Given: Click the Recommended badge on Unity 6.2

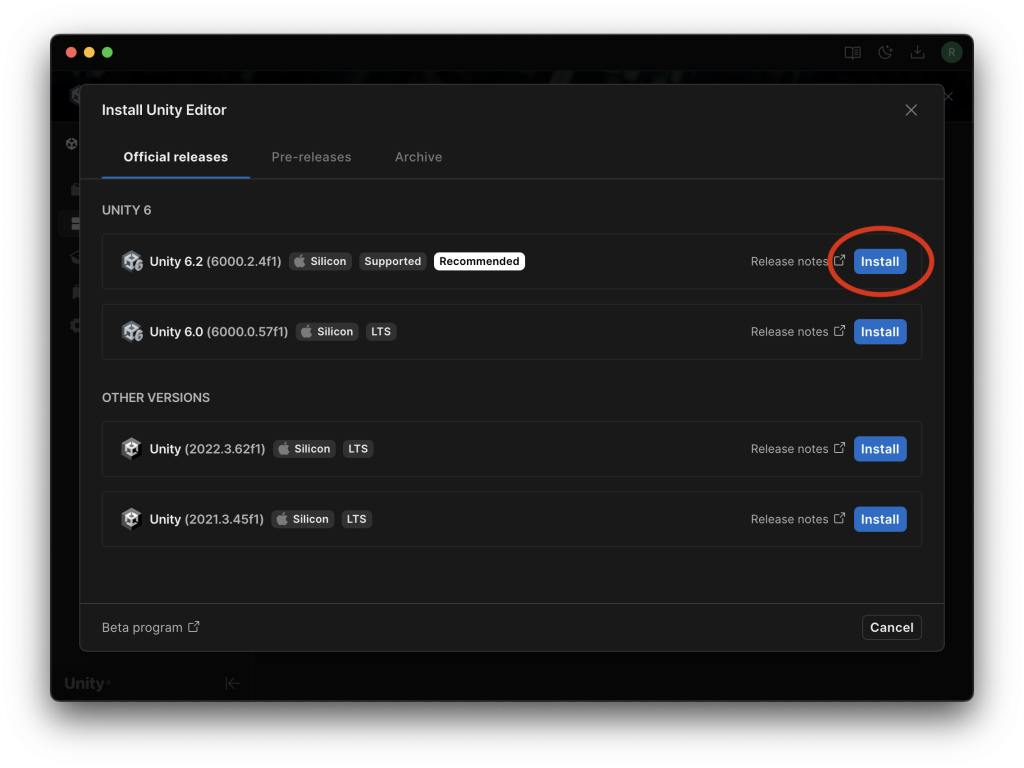Looking at the screenshot, I should tap(479, 261).
